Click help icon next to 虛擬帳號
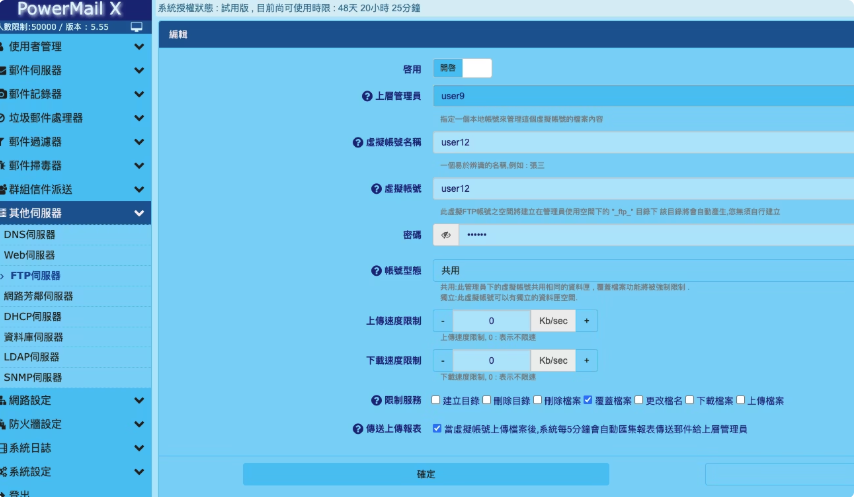This screenshot has height=497, width=857. [376, 189]
